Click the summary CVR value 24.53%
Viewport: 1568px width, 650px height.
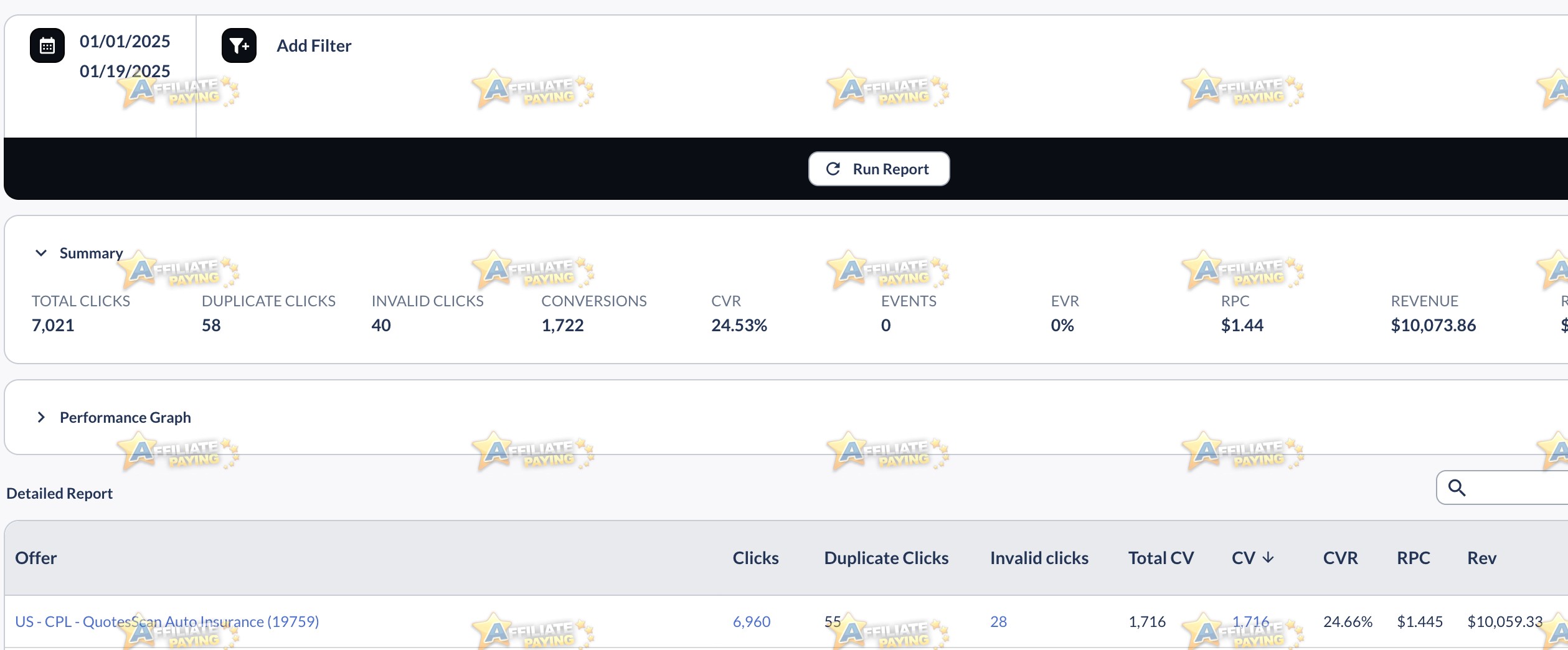pyautogui.click(x=739, y=325)
